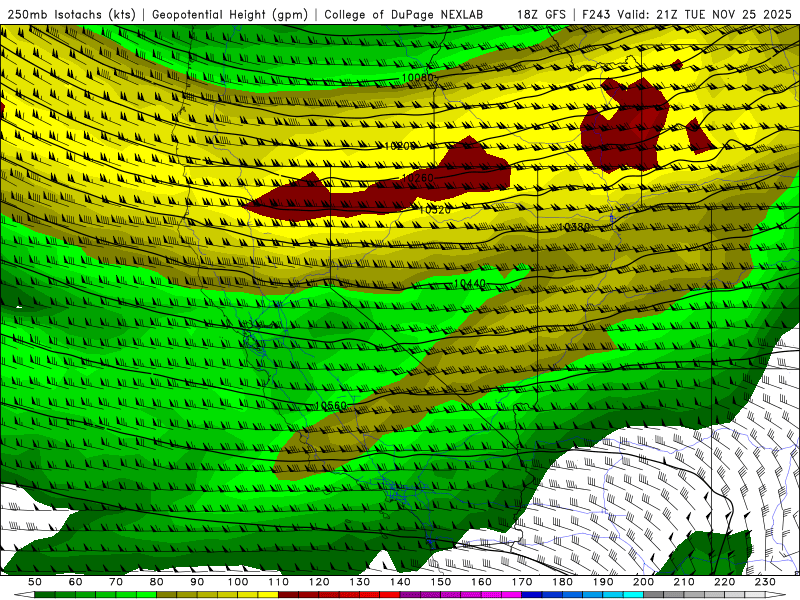
Task: Click the 10200 height contour label
Action: pos(400,146)
